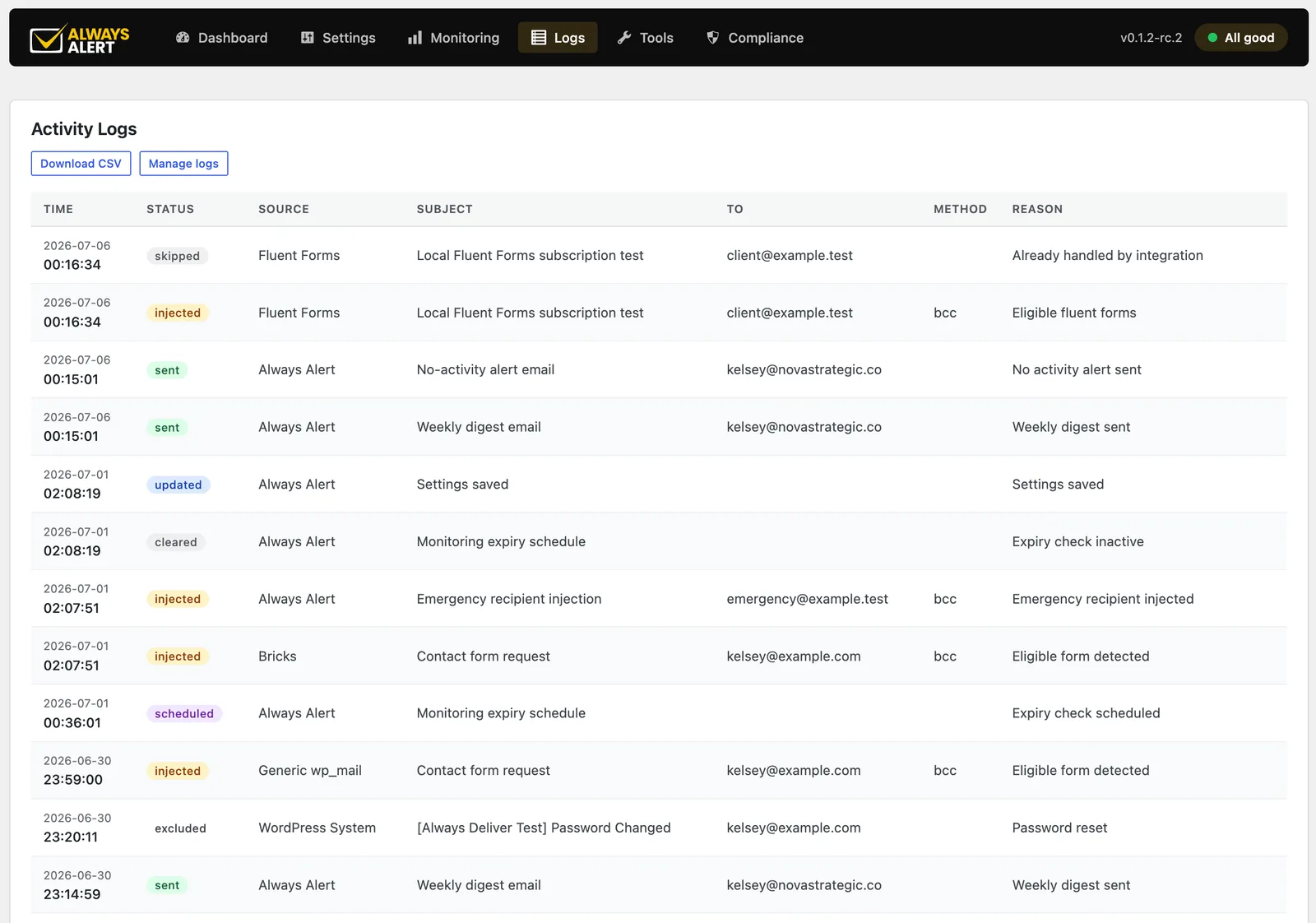Click the skipped status badge

coord(177,256)
